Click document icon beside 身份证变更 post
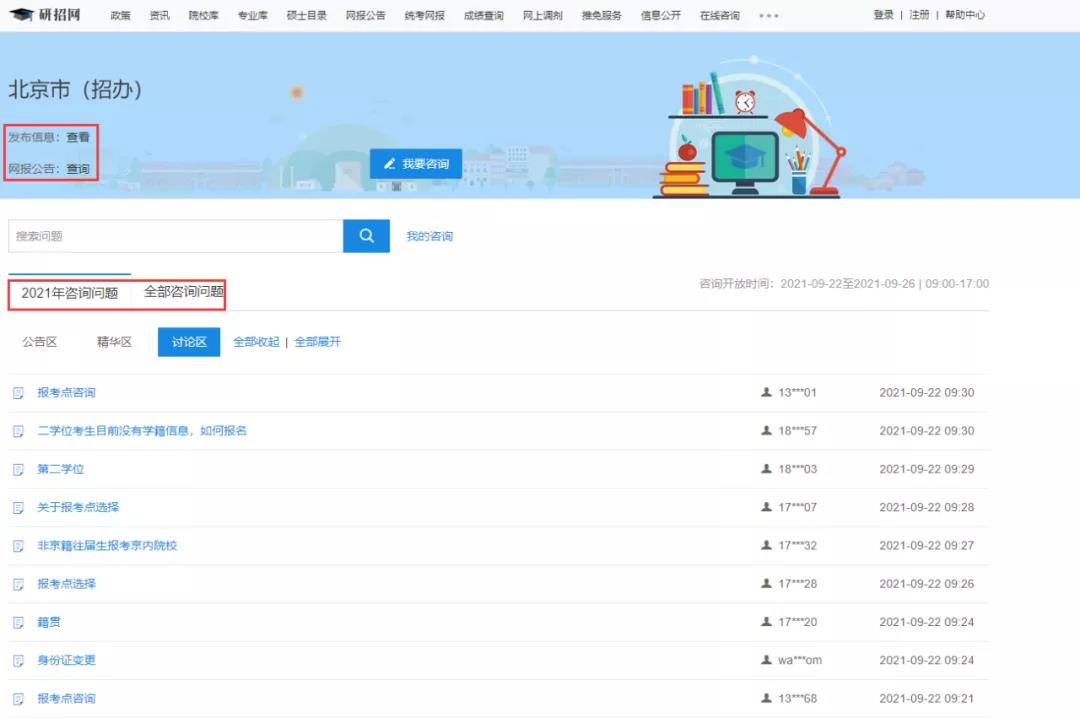The height and width of the screenshot is (718, 1080). (x=18, y=661)
